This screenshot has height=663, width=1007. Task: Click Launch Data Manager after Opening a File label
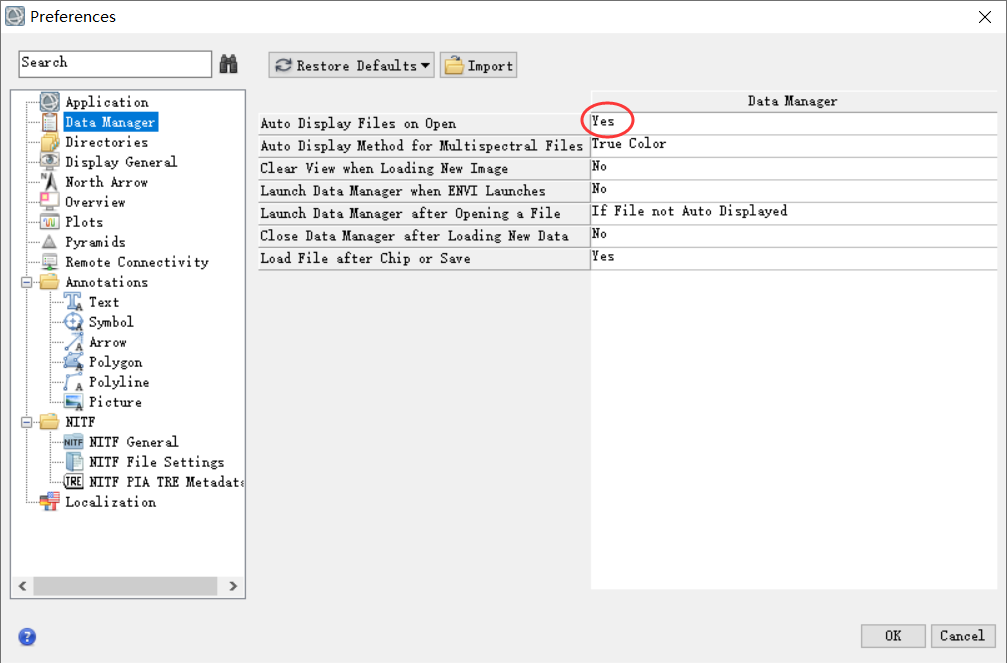pyautogui.click(x=410, y=213)
